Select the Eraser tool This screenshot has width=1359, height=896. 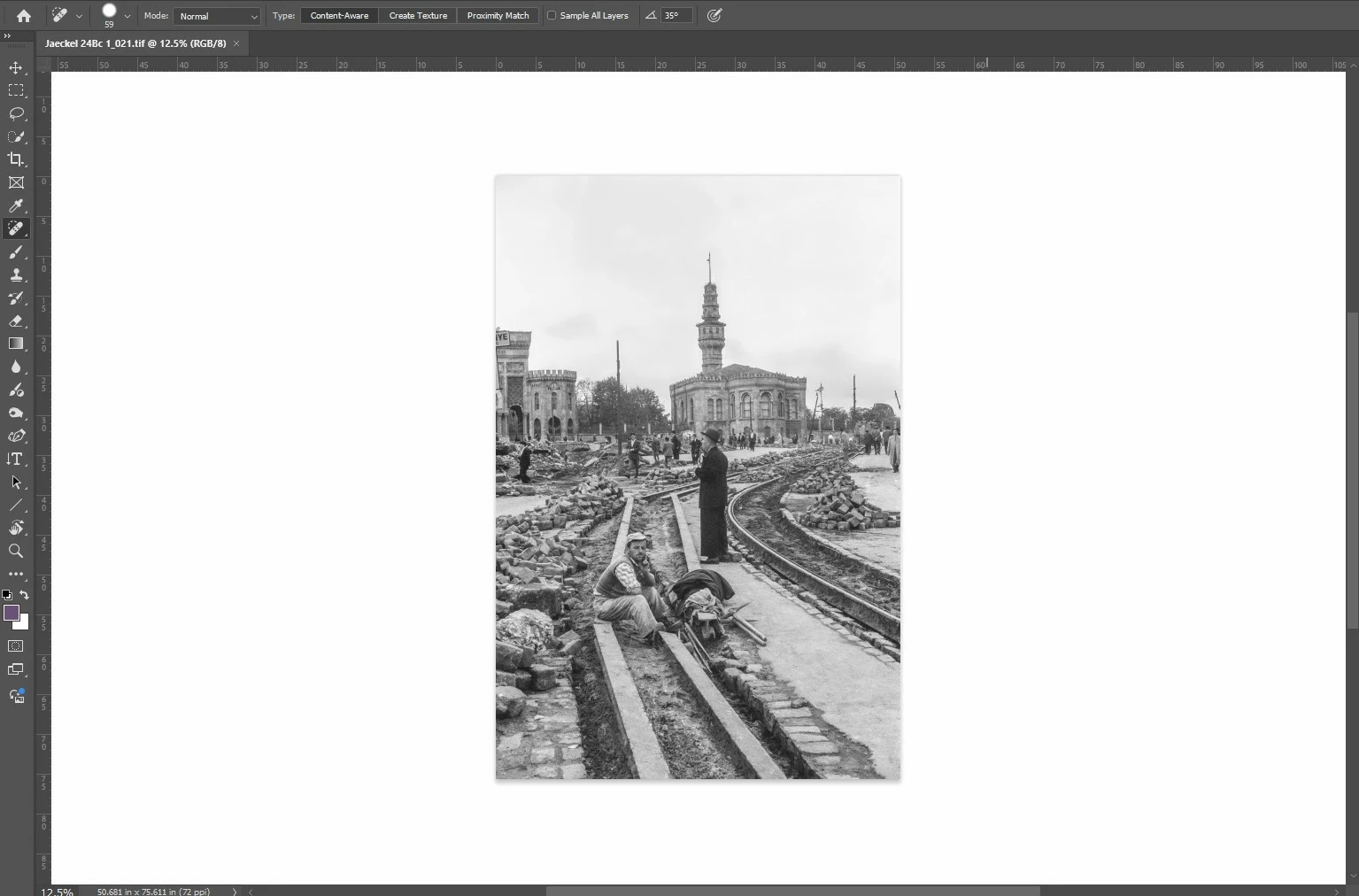[x=16, y=321]
